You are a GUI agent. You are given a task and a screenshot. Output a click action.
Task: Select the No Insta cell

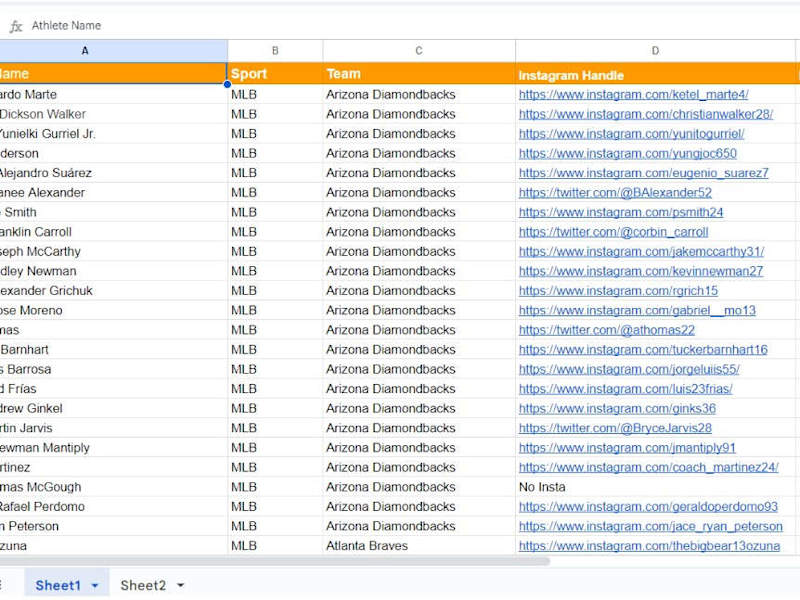click(x=655, y=487)
